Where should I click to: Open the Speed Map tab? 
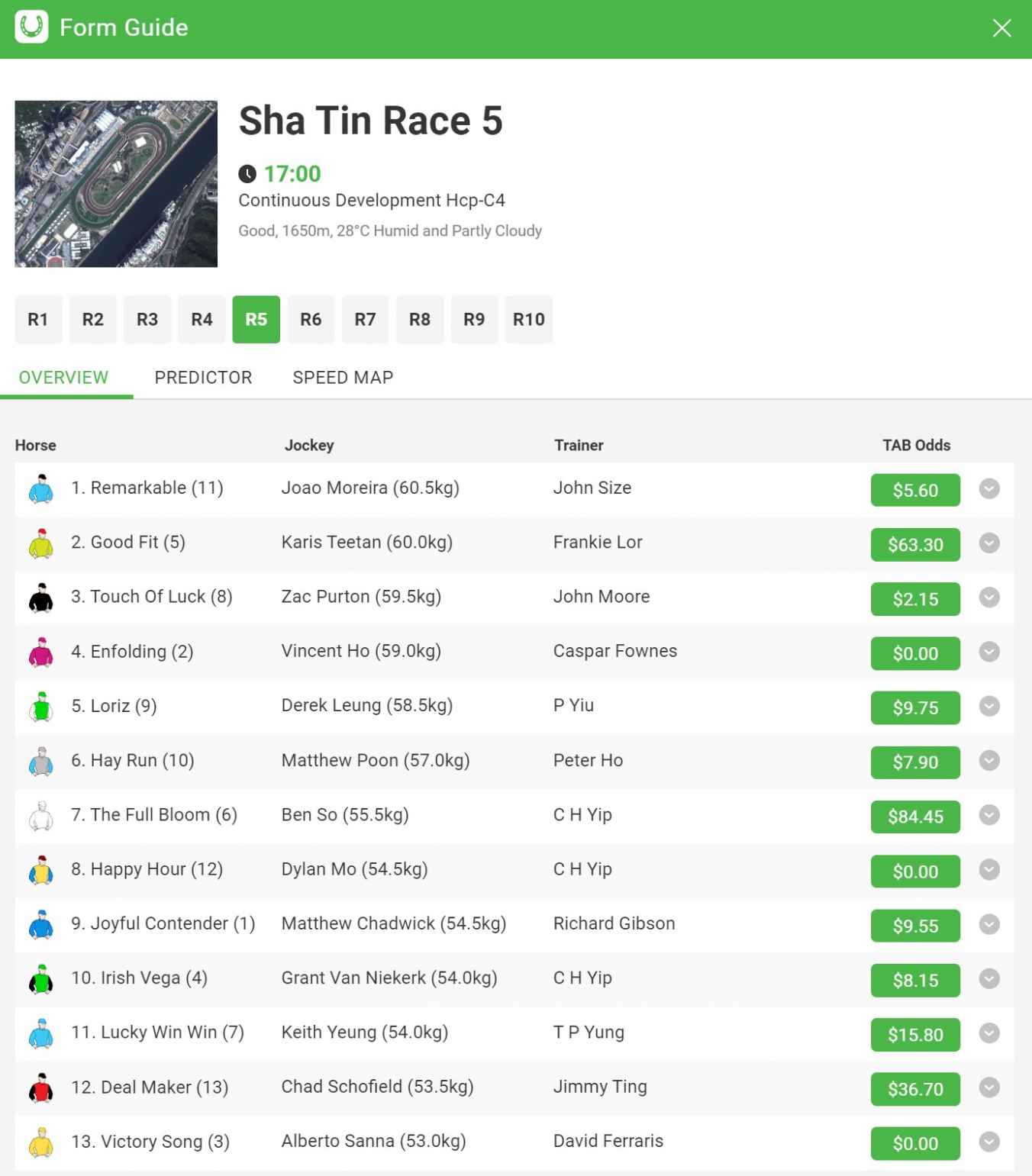(343, 378)
